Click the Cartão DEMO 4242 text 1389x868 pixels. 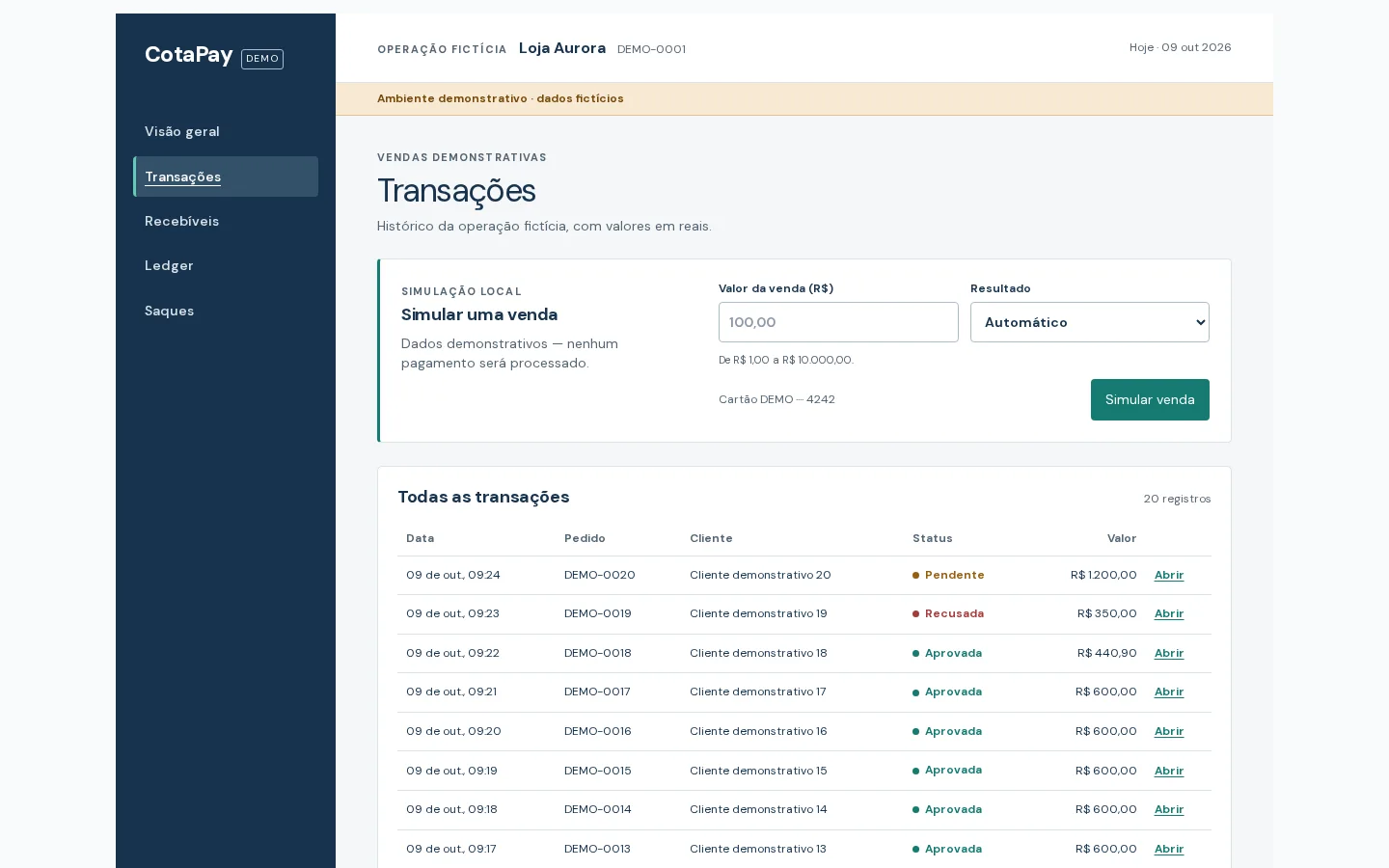pyautogui.click(x=776, y=399)
